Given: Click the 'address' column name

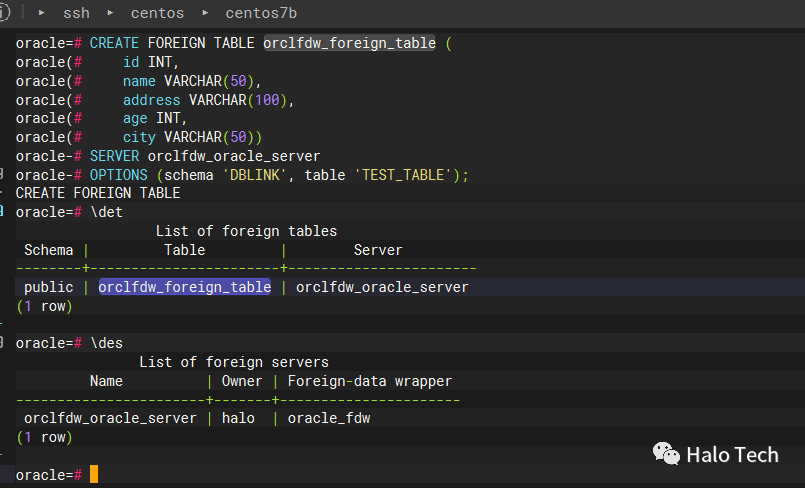Looking at the screenshot, I should (x=151, y=100).
